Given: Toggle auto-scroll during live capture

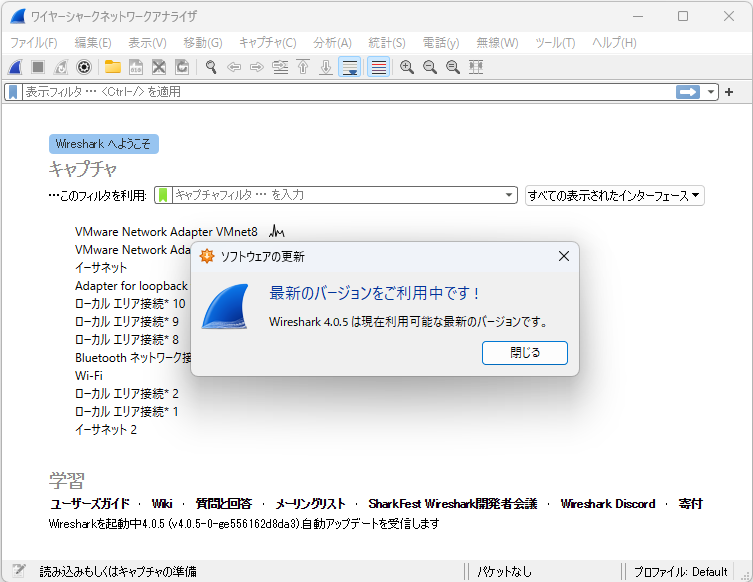Looking at the screenshot, I should [x=350, y=67].
